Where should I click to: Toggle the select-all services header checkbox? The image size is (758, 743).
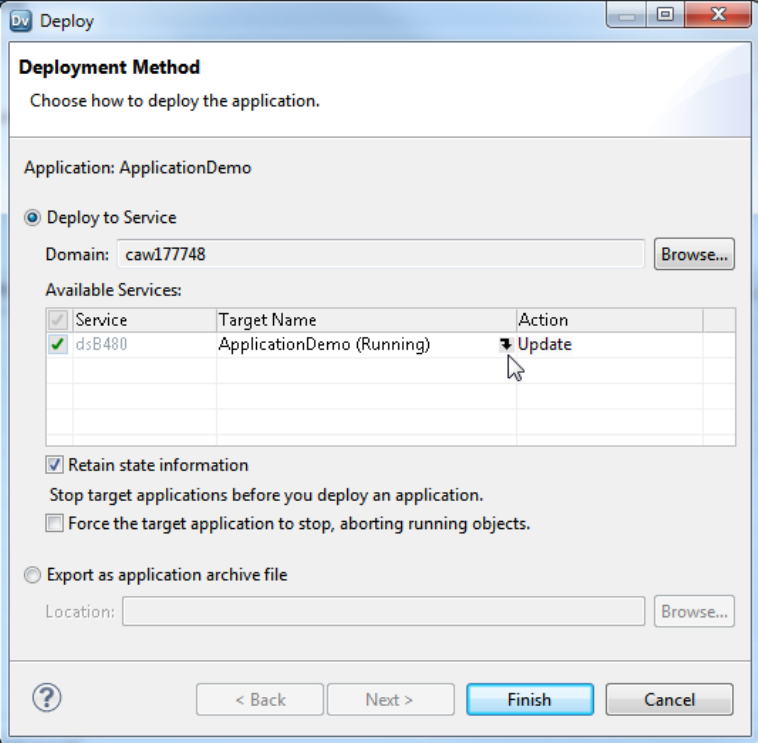[x=58, y=320]
